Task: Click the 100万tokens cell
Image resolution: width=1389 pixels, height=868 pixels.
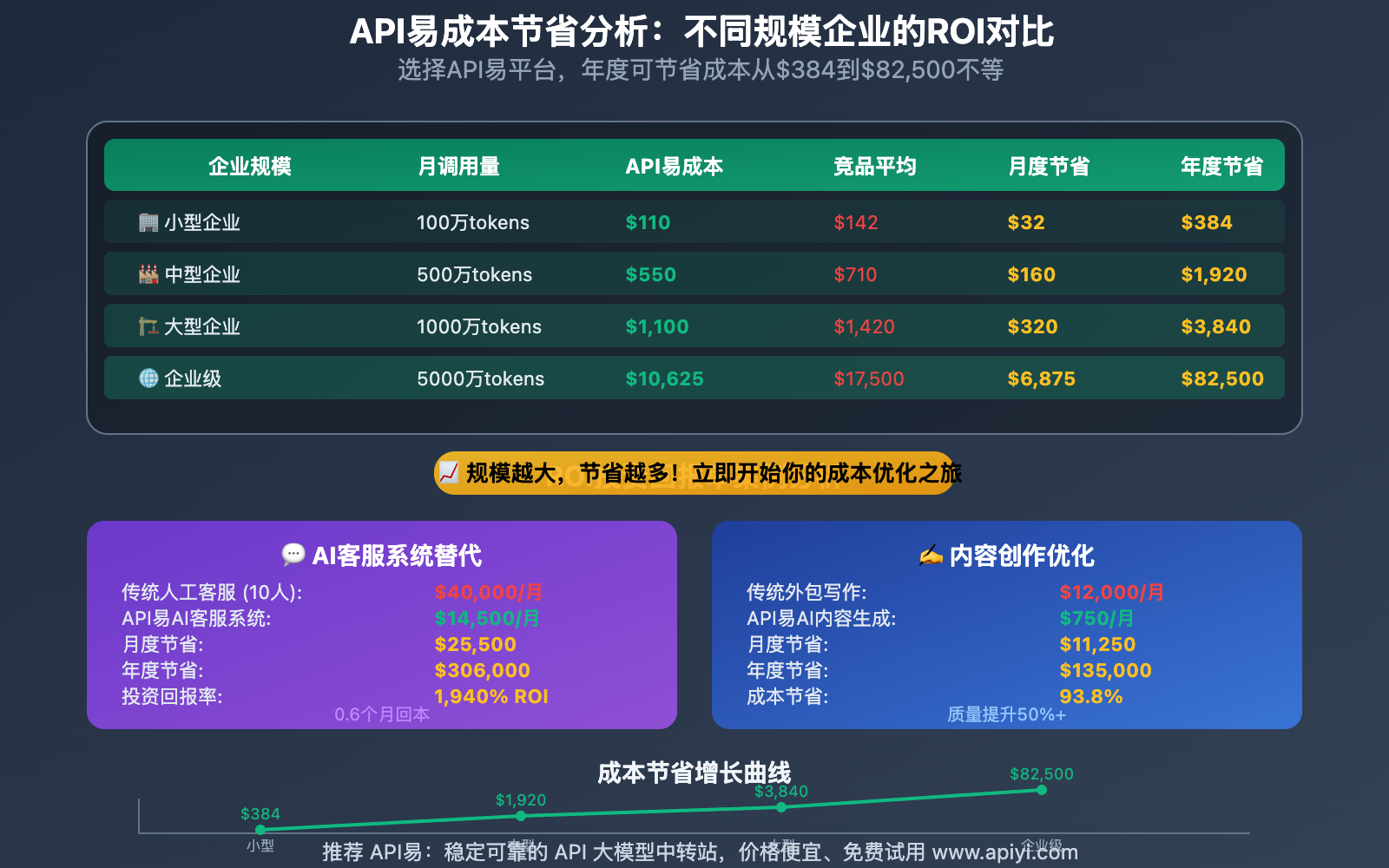Action: (473, 222)
